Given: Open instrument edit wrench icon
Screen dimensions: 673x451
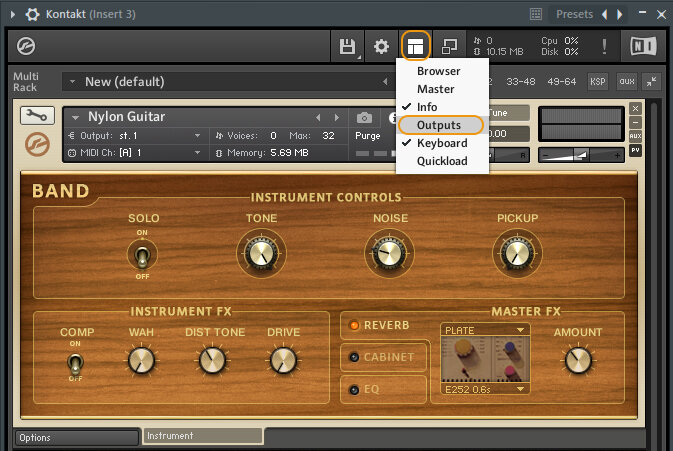Looking at the screenshot, I should [37, 115].
